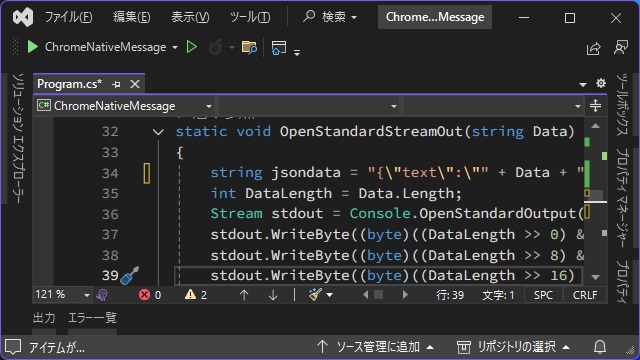Close the Program.cs tab
This screenshot has height=360, width=640.
135,84
